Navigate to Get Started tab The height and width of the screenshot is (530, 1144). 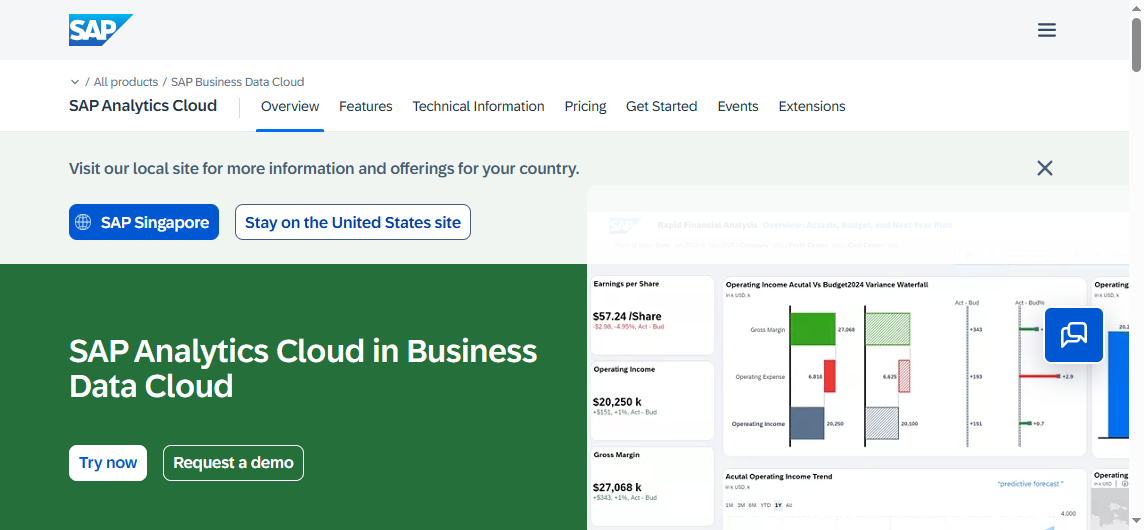(x=661, y=106)
